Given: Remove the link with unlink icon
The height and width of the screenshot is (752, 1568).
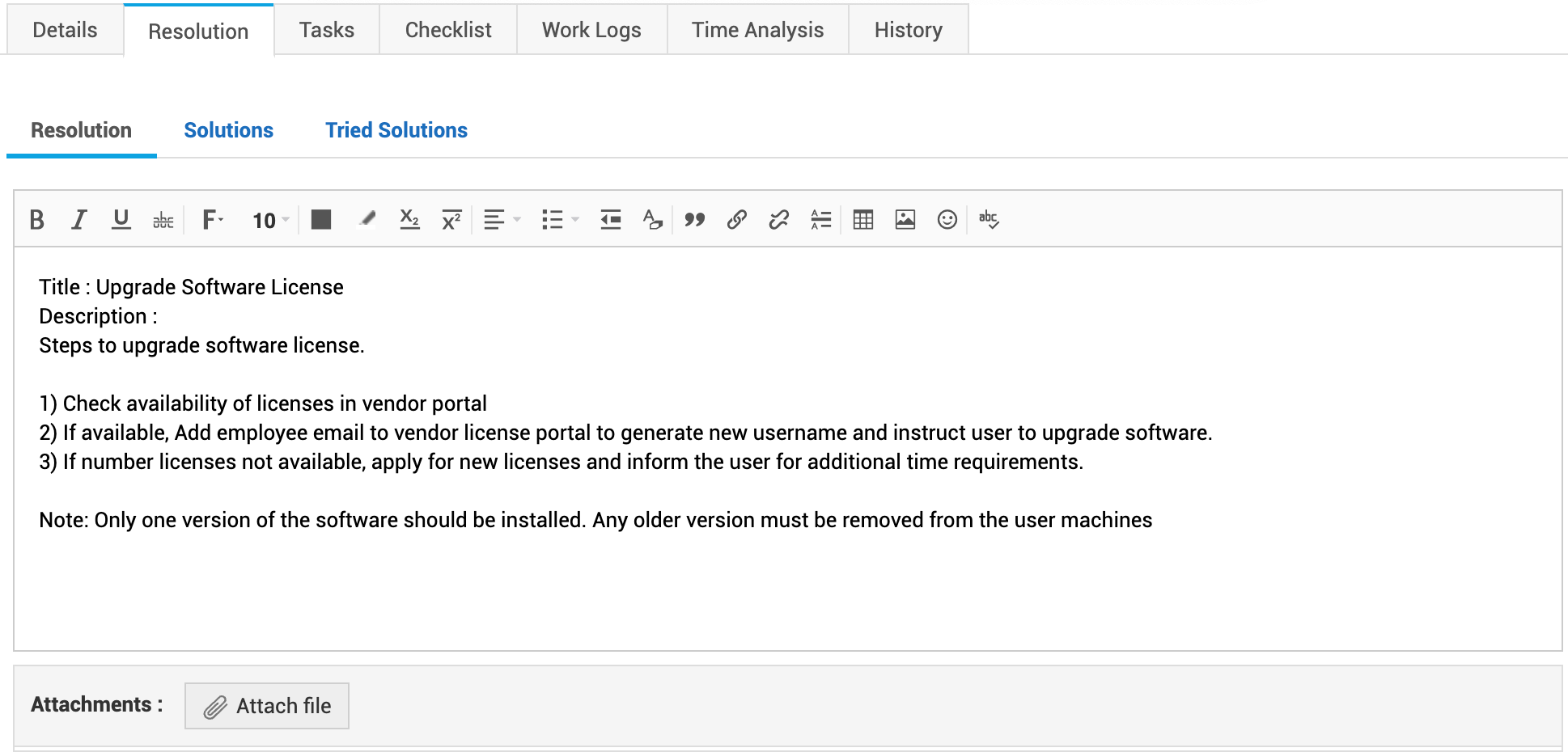Looking at the screenshot, I should click(x=779, y=220).
